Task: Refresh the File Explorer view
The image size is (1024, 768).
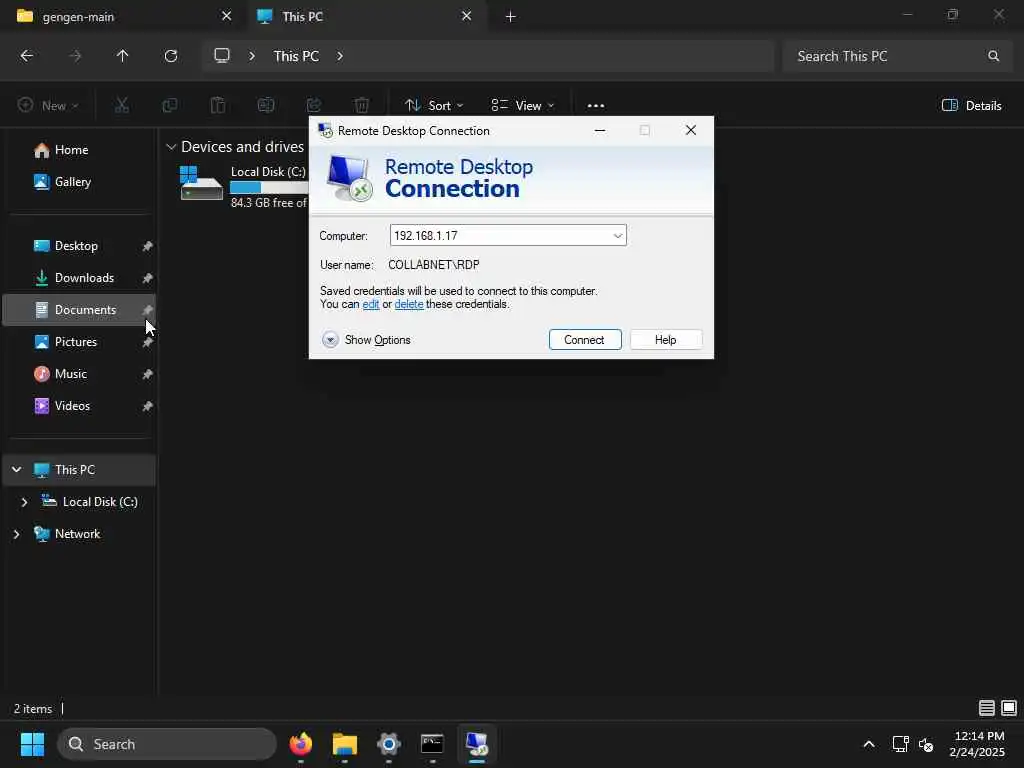Action: click(x=170, y=56)
